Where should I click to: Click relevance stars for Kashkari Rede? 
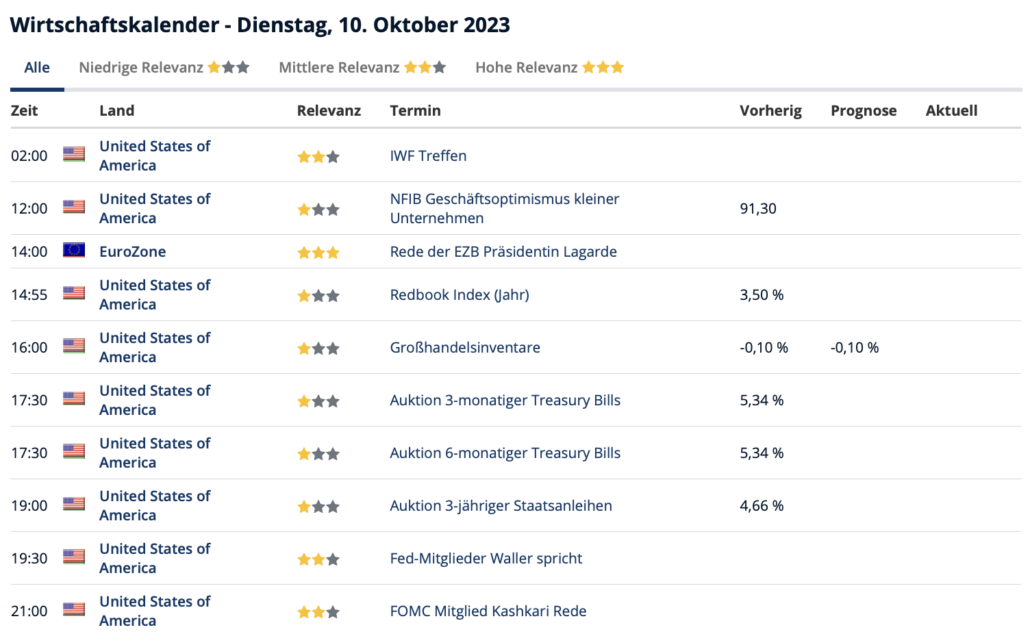pyautogui.click(x=319, y=612)
